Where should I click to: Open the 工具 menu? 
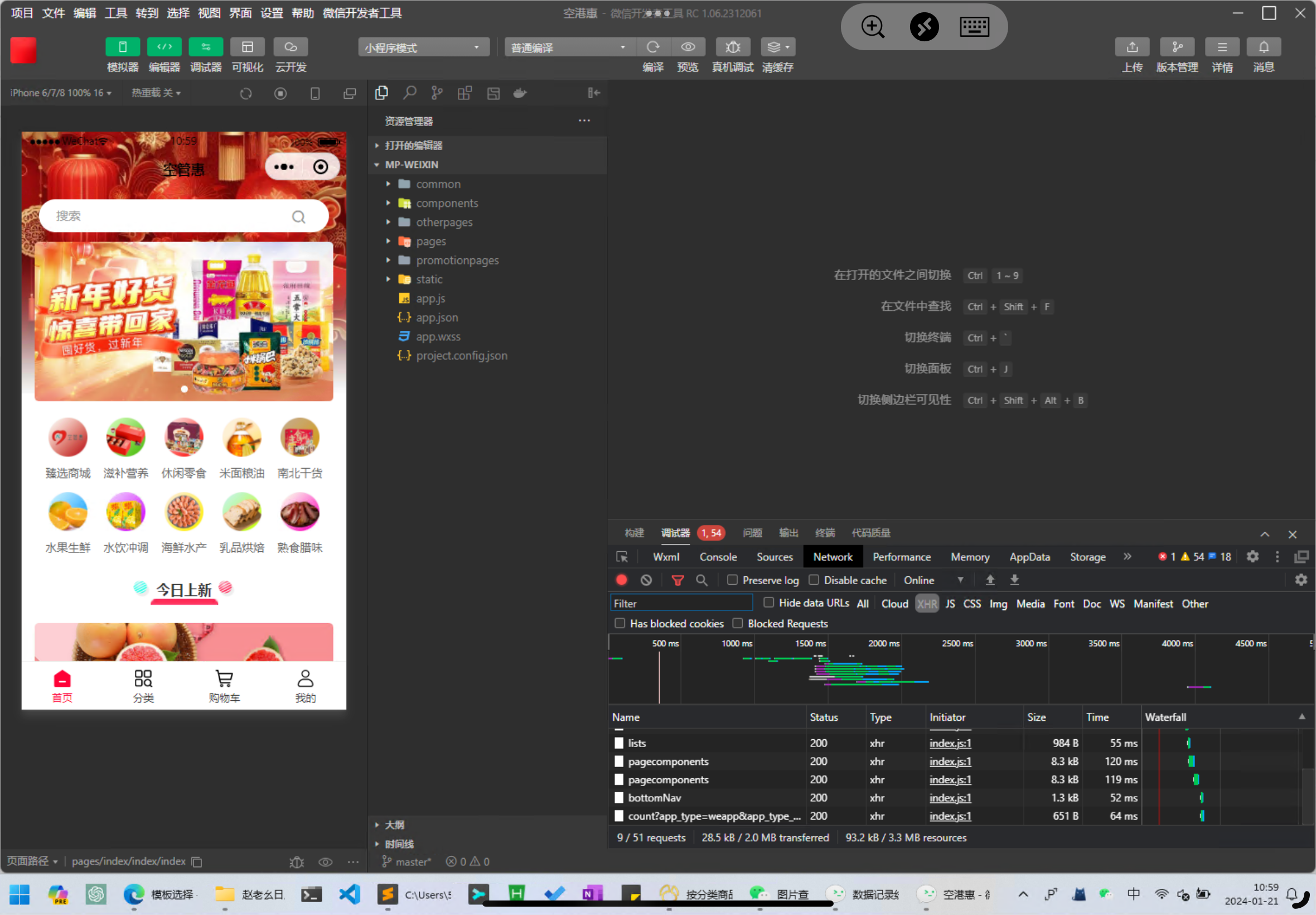point(115,13)
